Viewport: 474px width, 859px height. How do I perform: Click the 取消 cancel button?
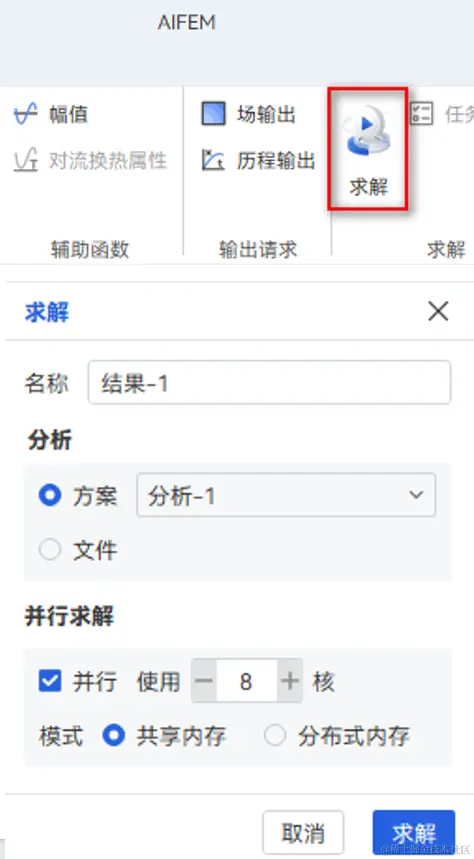303,833
